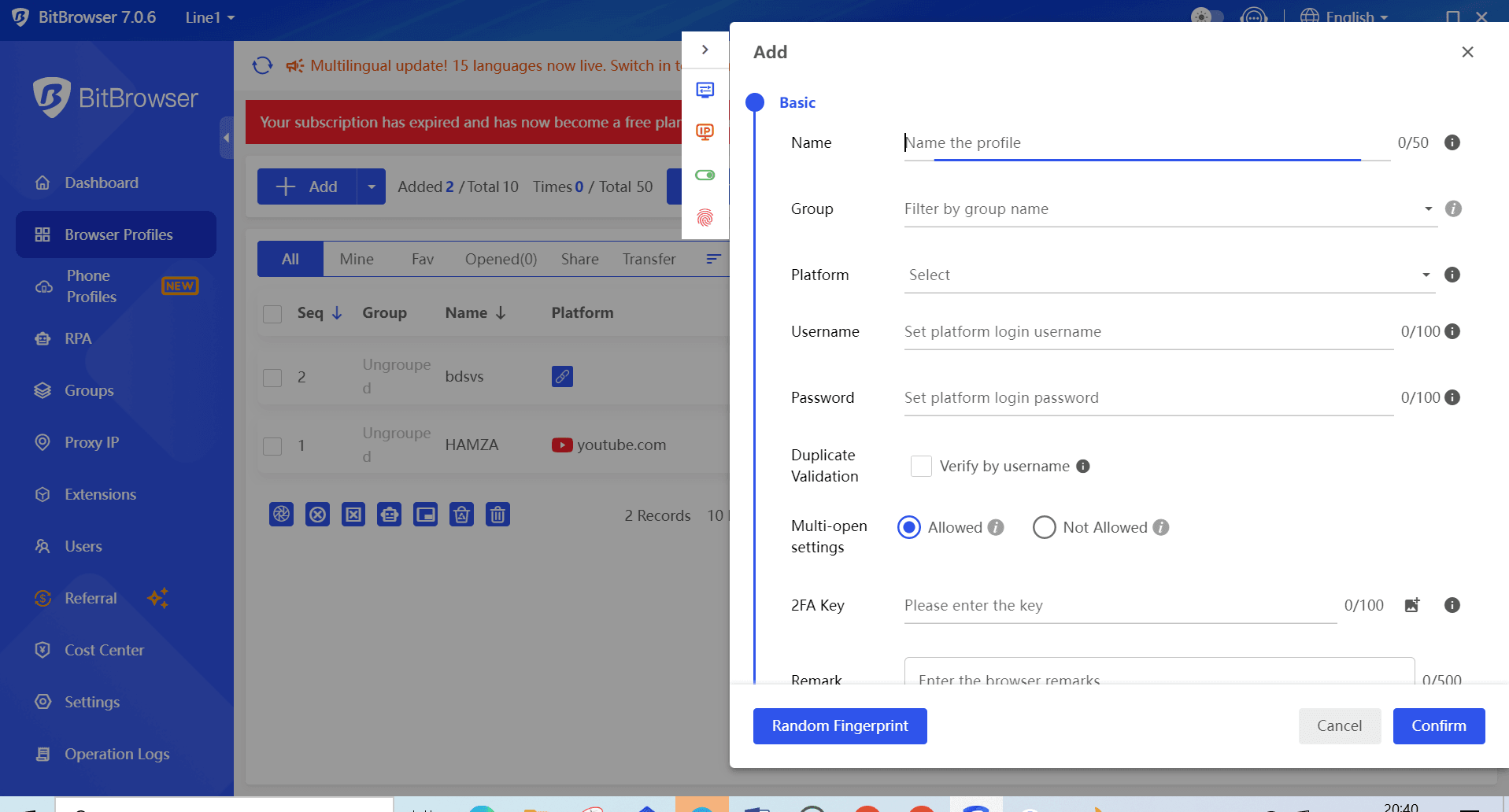This screenshot has height=812, width=1509.
Task: Switch to the Mine tab
Action: coord(357,259)
